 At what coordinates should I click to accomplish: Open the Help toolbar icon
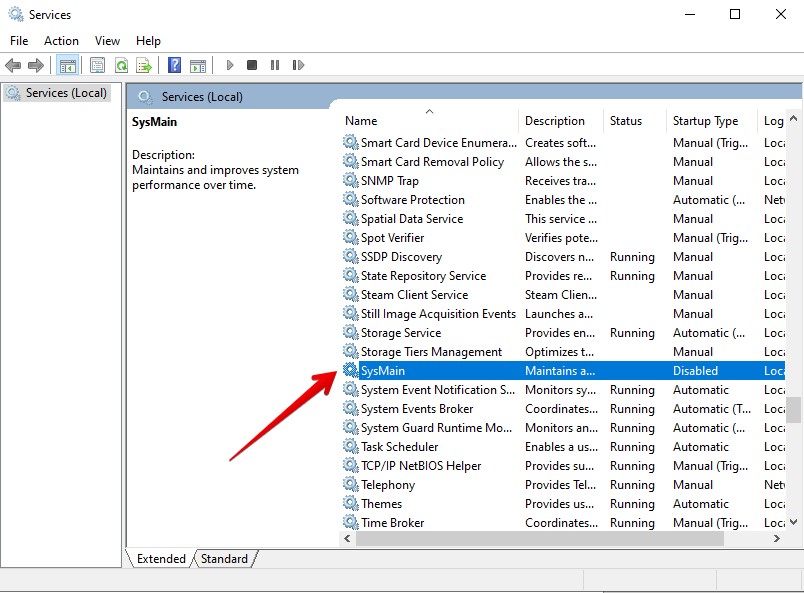coord(174,65)
